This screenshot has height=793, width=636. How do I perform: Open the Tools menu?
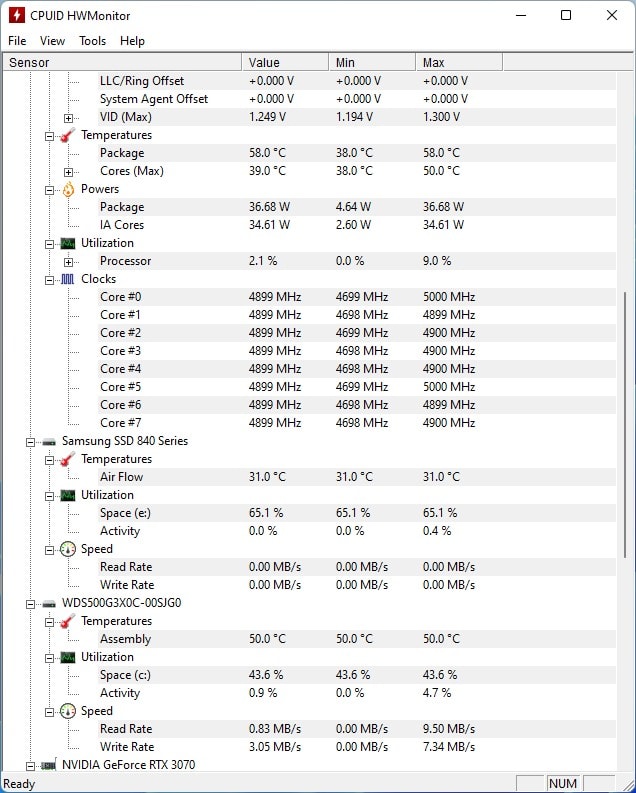[93, 41]
